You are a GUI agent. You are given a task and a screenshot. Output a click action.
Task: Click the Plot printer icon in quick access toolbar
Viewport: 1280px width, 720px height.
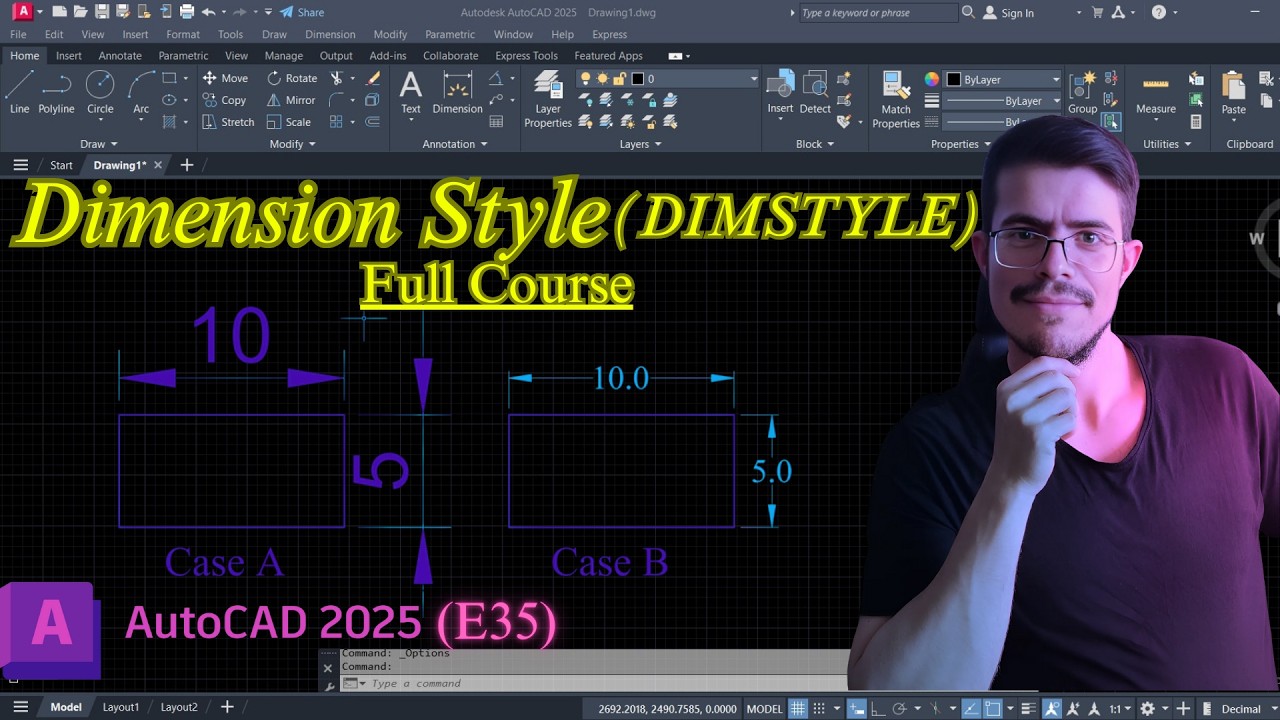tap(186, 12)
